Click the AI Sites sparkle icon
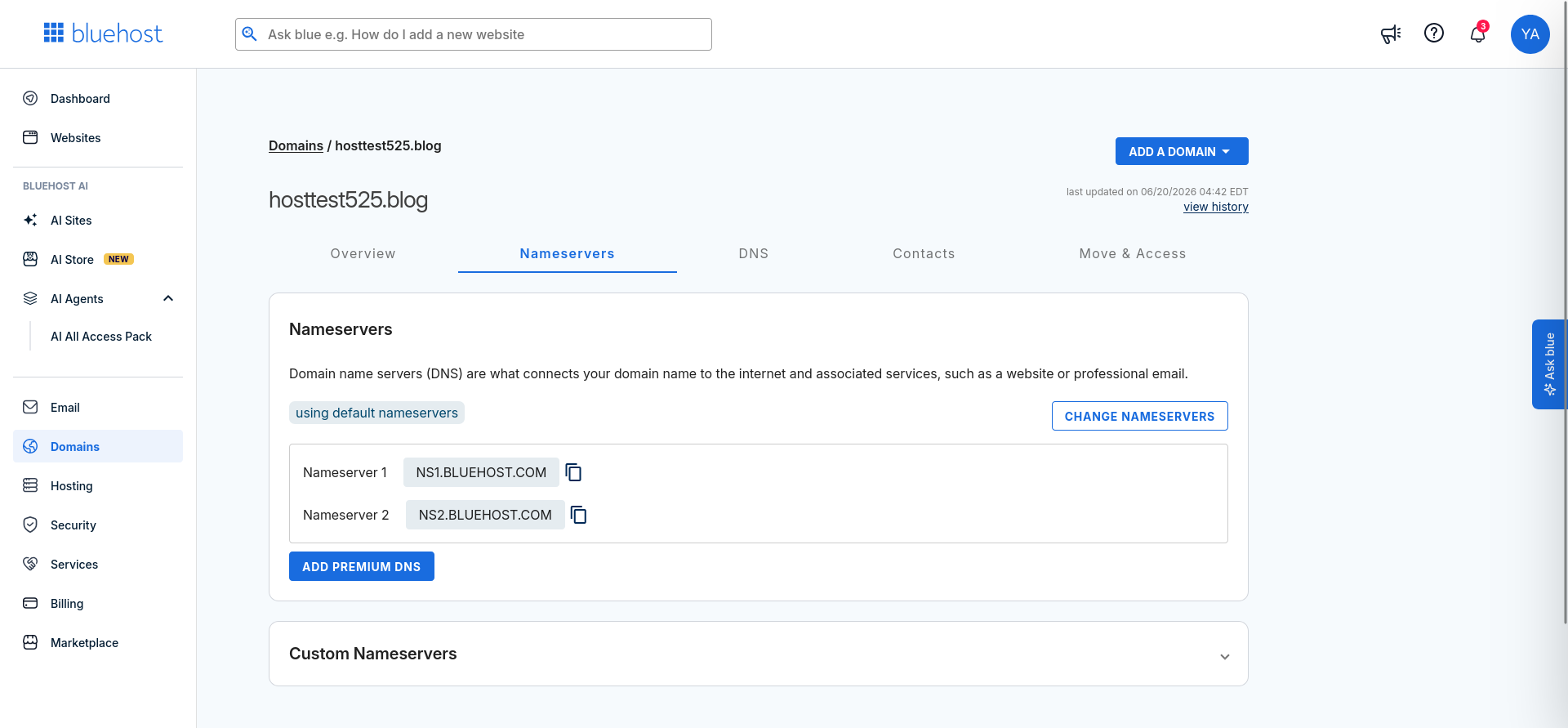 point(30,220)
